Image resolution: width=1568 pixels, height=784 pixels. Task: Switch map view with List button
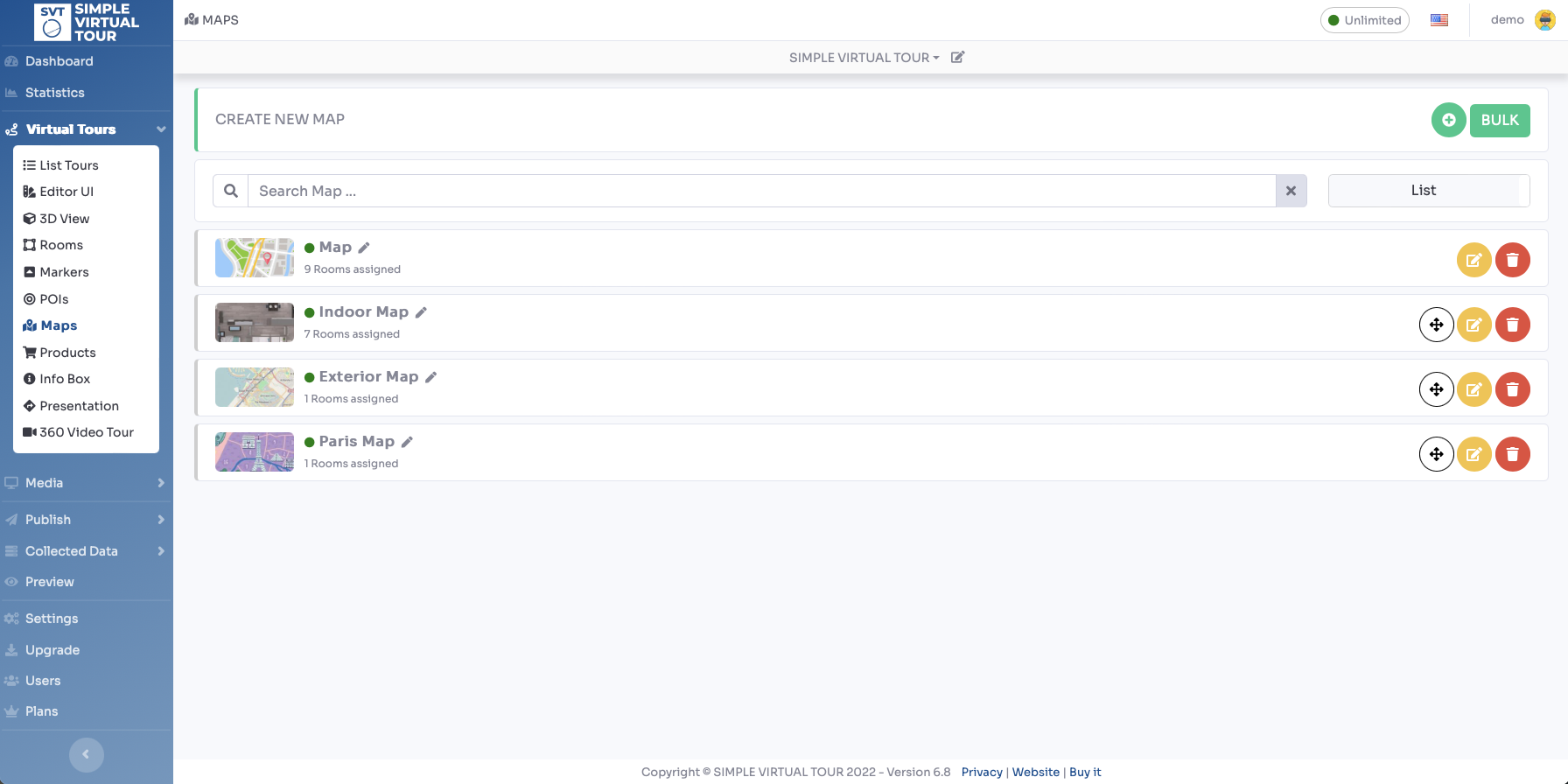(x=1428, y=191)
